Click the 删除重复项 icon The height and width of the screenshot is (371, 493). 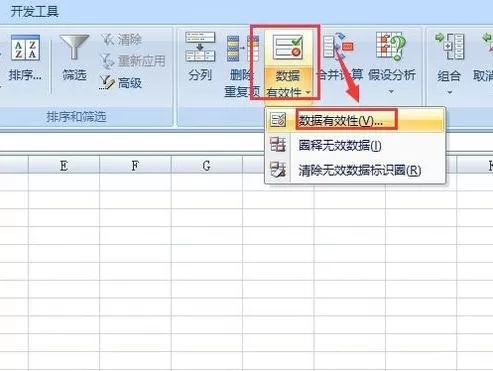point(243,49)
